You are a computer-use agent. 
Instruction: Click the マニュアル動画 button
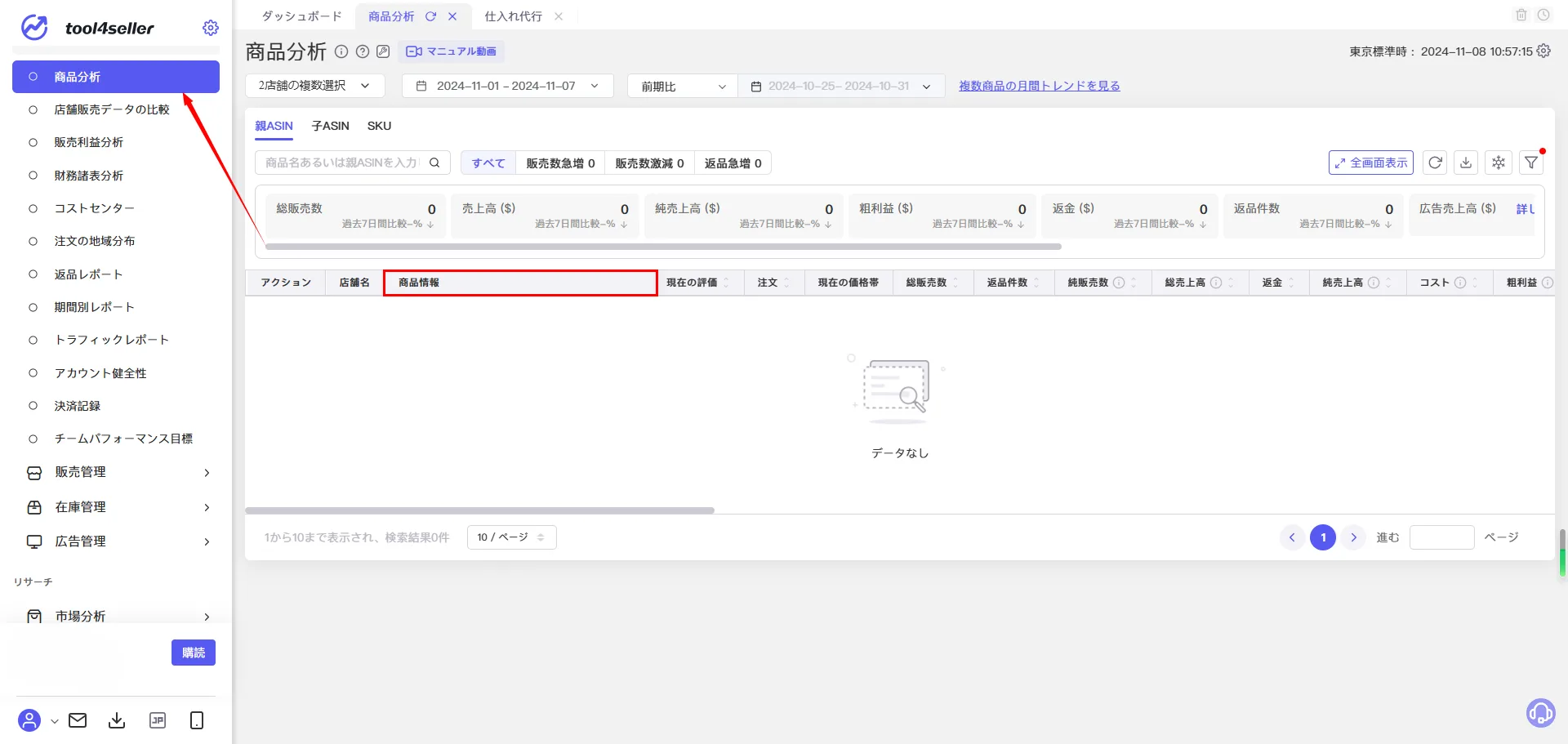tap(451, 51)
